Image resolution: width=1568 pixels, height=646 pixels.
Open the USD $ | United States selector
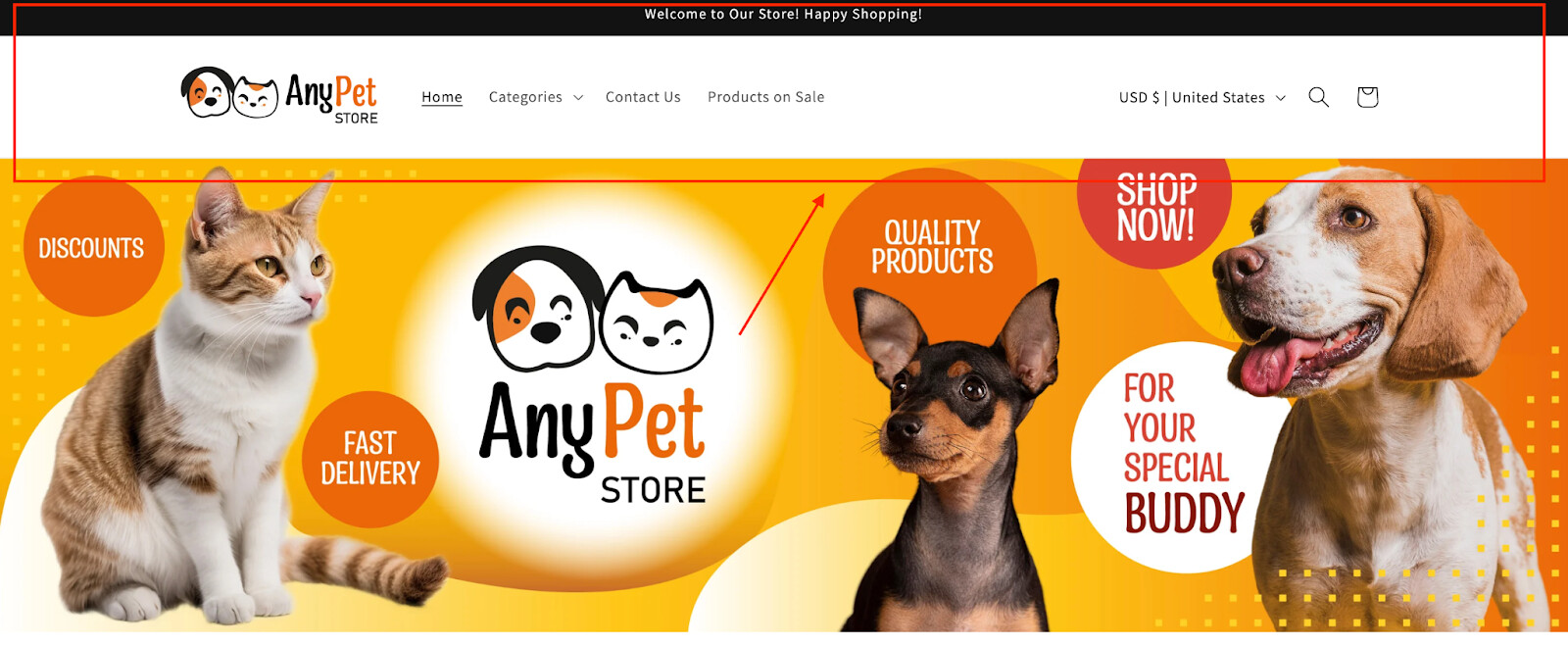pos(1202,97)
